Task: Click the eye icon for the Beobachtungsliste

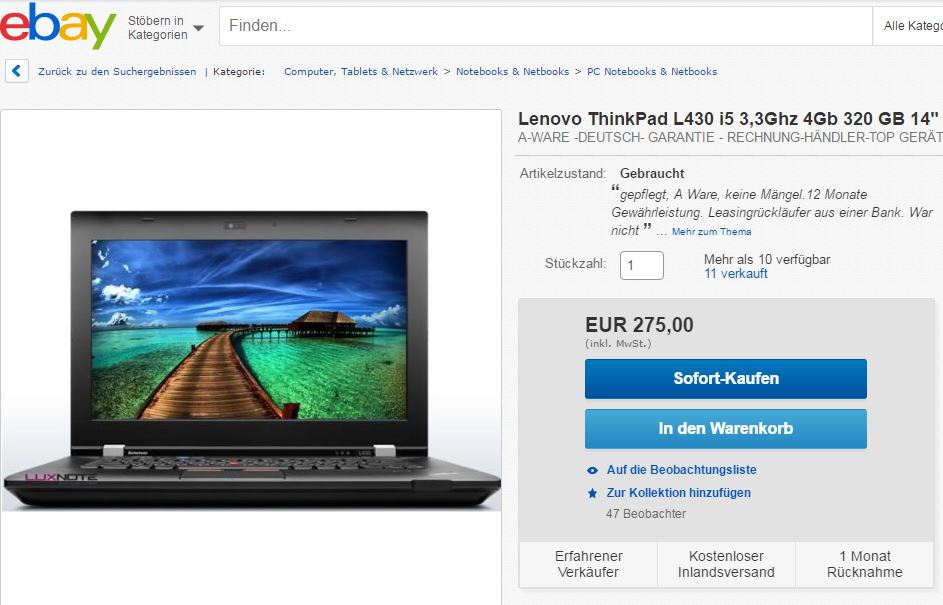Action: (x=592, y=470)
